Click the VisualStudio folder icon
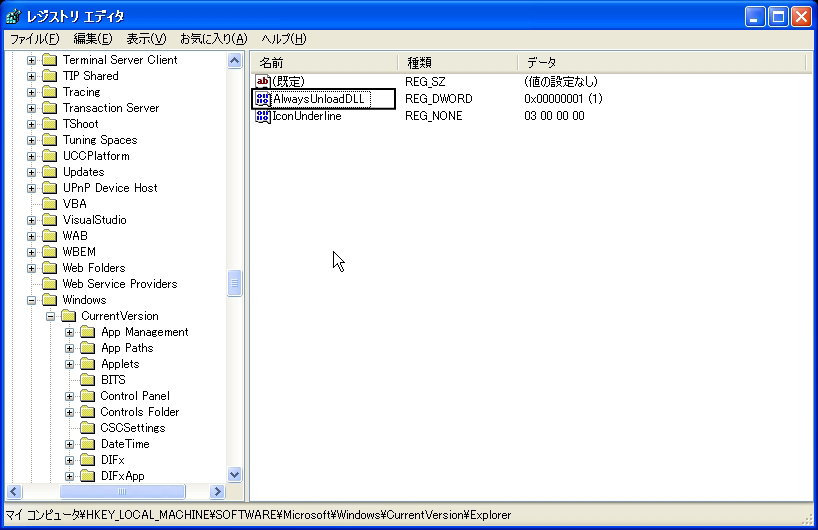This screenshot has width=818, height=530. (x=50, y=220)
